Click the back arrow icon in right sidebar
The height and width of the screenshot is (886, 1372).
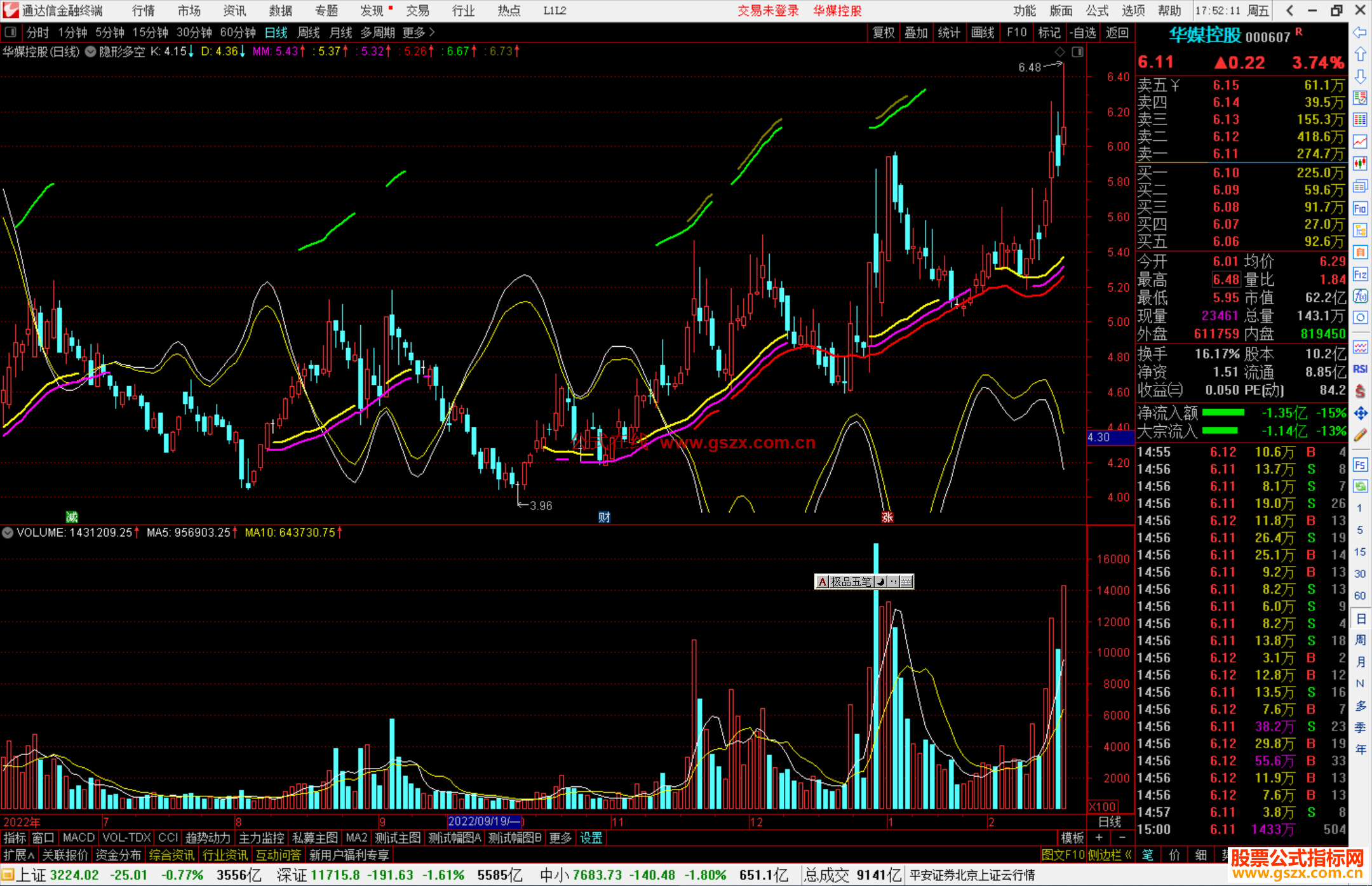tap(1360, 32)
